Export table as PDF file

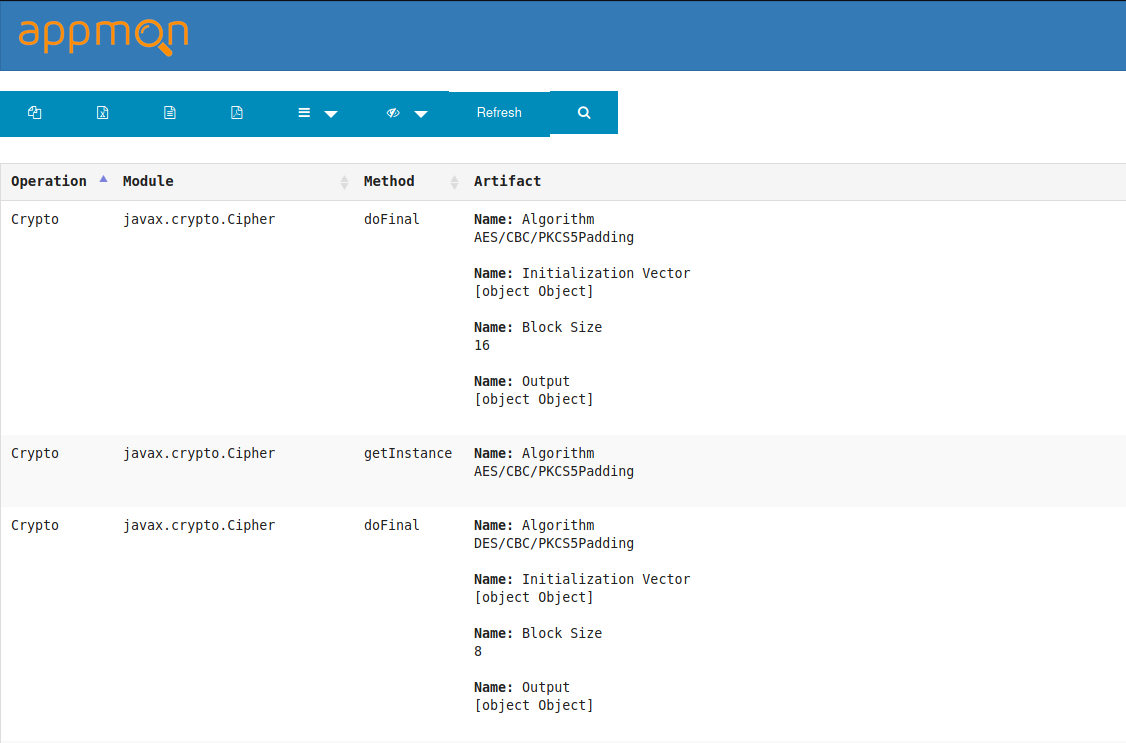coord(237,113)
